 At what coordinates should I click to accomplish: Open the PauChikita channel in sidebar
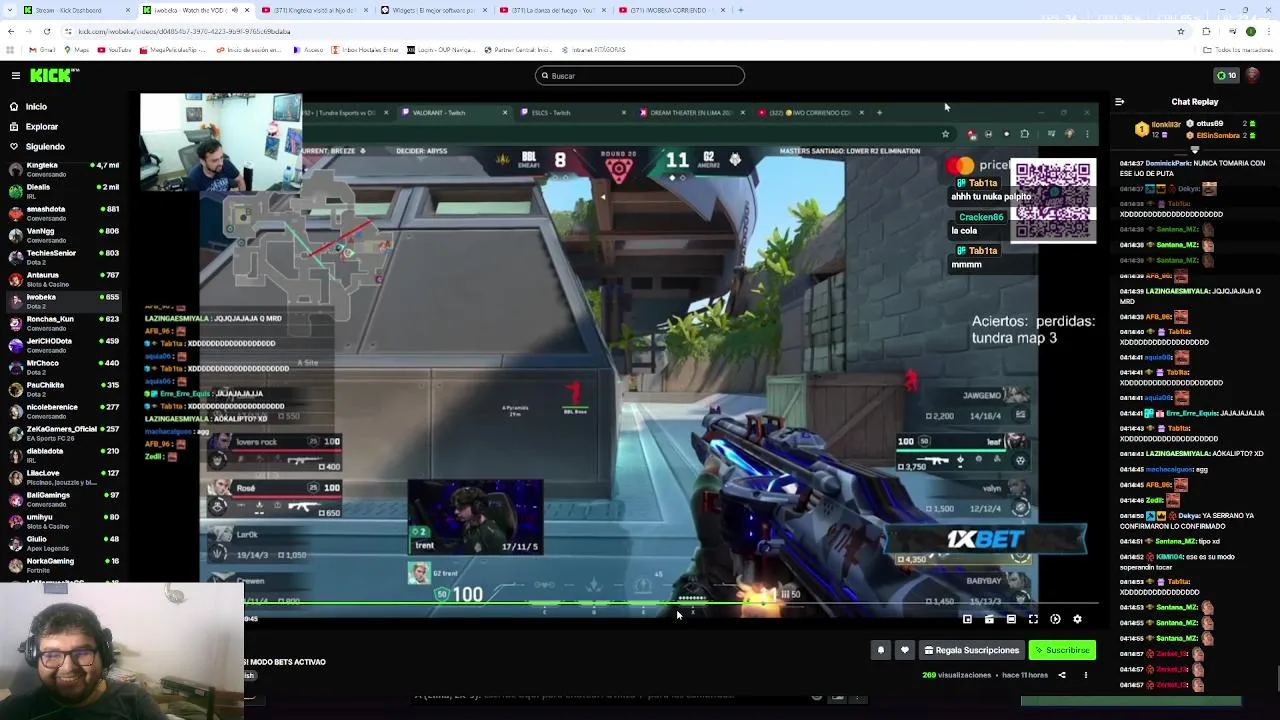click(x=62, y=389)
